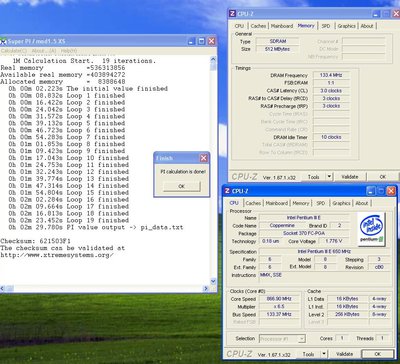Click the Core Speed value field
Image resolution: width=400 pixels, height=364 pixels.
pos(279,299)
